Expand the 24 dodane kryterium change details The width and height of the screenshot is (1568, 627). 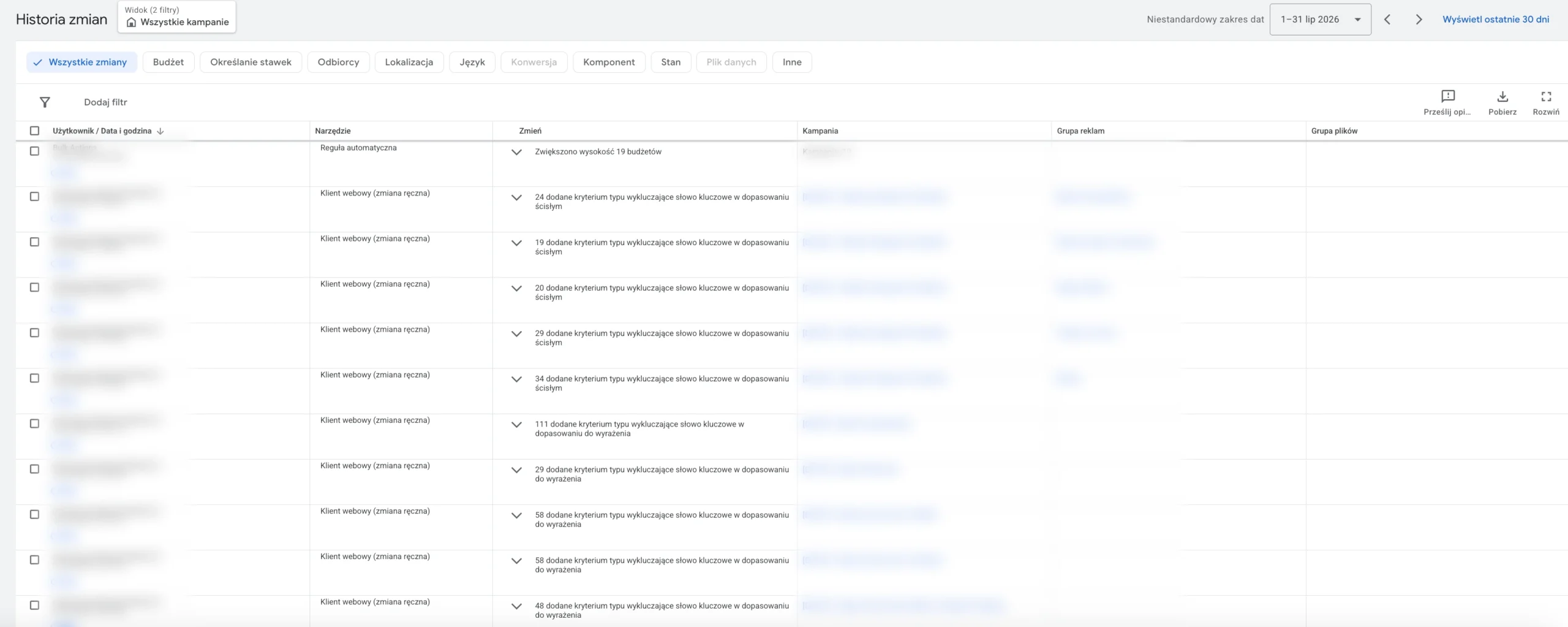516,197
